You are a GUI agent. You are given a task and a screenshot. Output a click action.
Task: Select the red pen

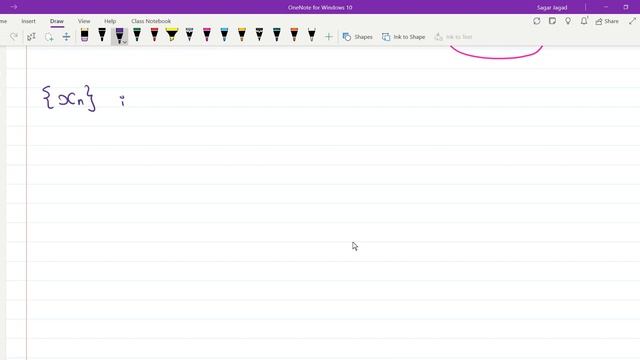click(154, 35)
